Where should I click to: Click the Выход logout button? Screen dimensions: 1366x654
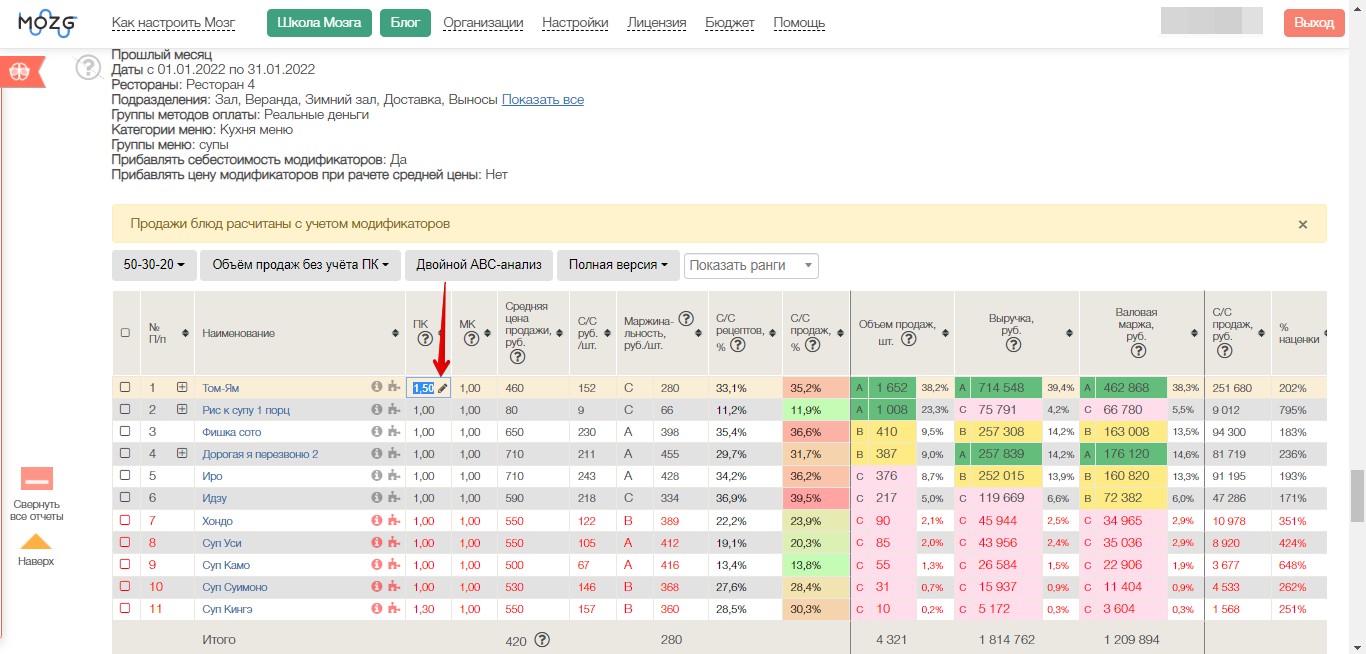point(1314,22)
